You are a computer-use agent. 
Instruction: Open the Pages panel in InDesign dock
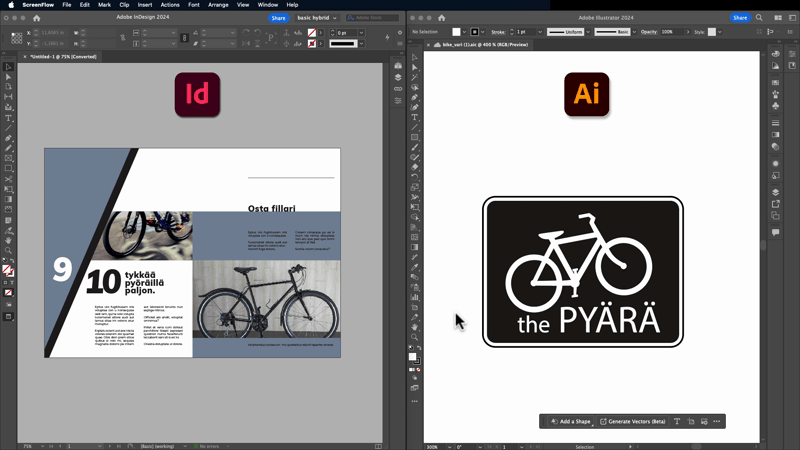tap(398, 65)
